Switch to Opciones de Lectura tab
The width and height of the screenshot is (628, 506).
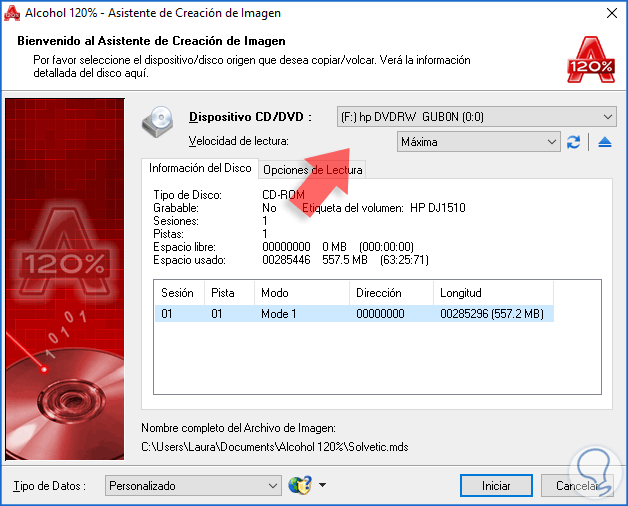312,170
